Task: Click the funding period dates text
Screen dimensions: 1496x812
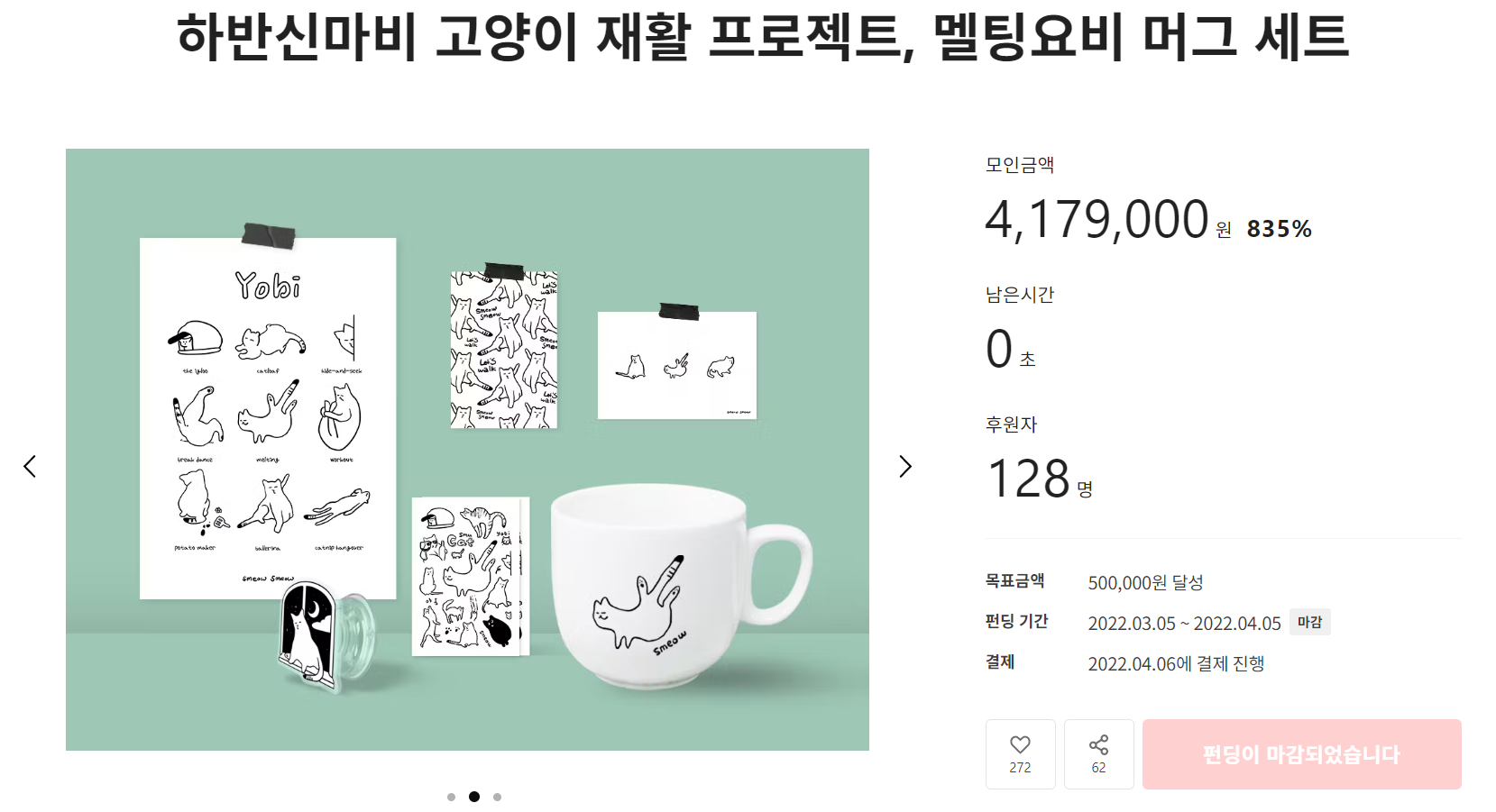Action: [x=1184, y=624]
